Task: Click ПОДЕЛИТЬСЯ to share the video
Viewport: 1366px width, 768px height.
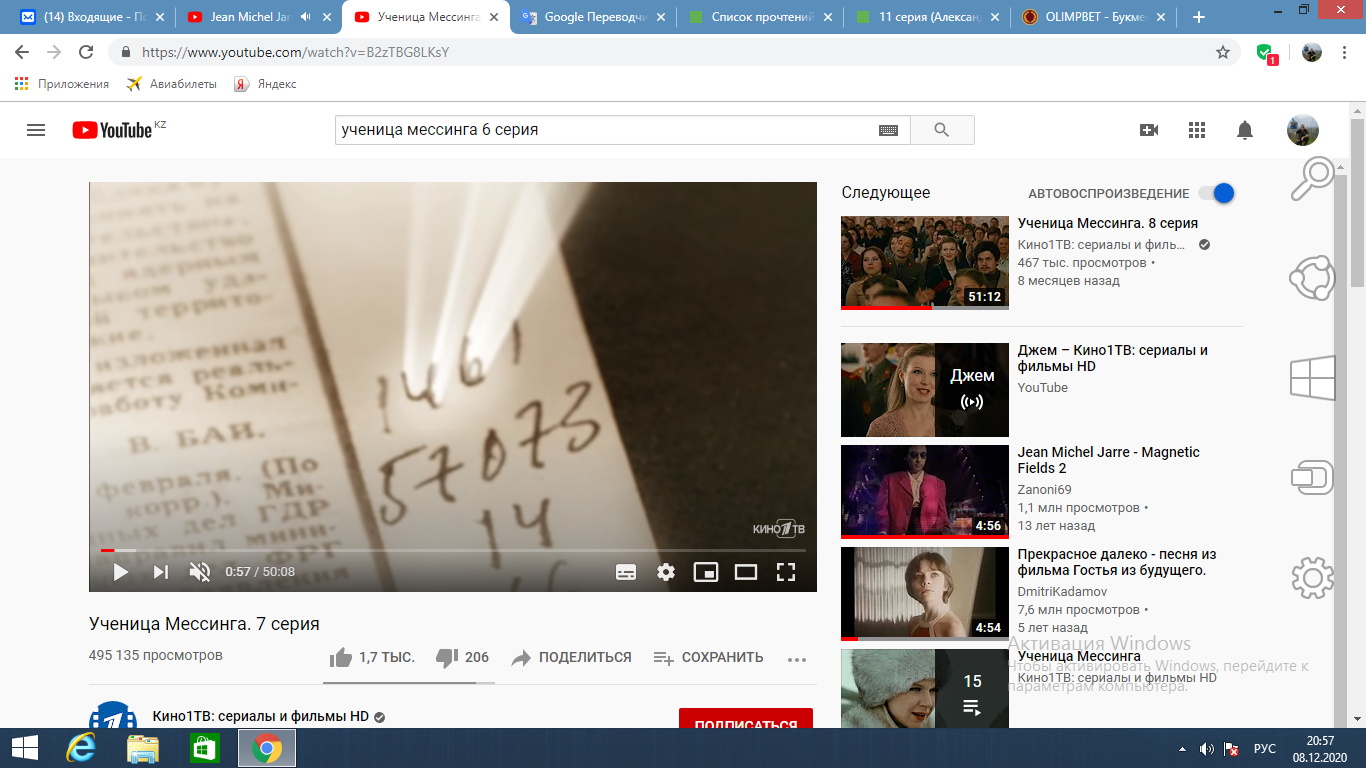Action: 571,657
